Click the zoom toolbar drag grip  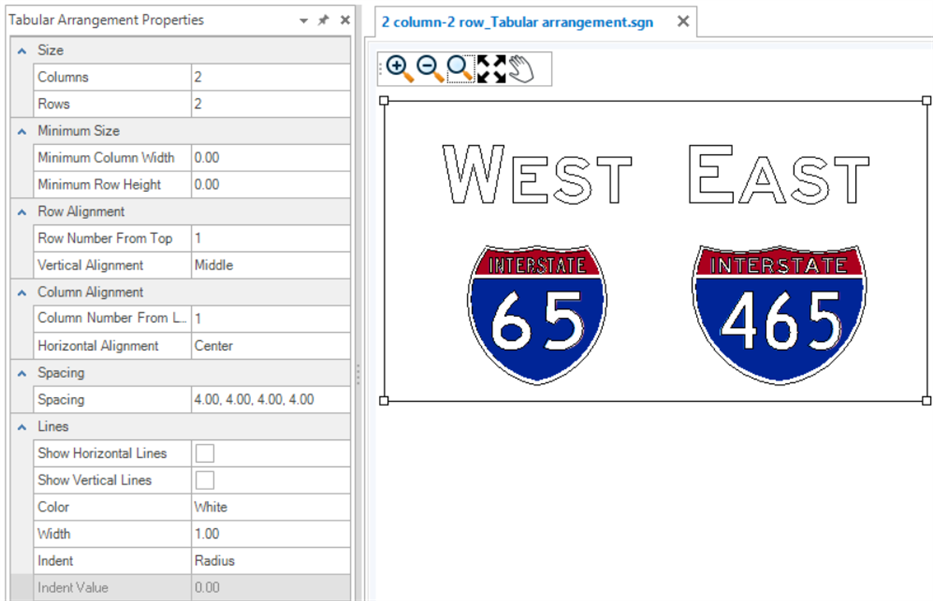point(381,69)
